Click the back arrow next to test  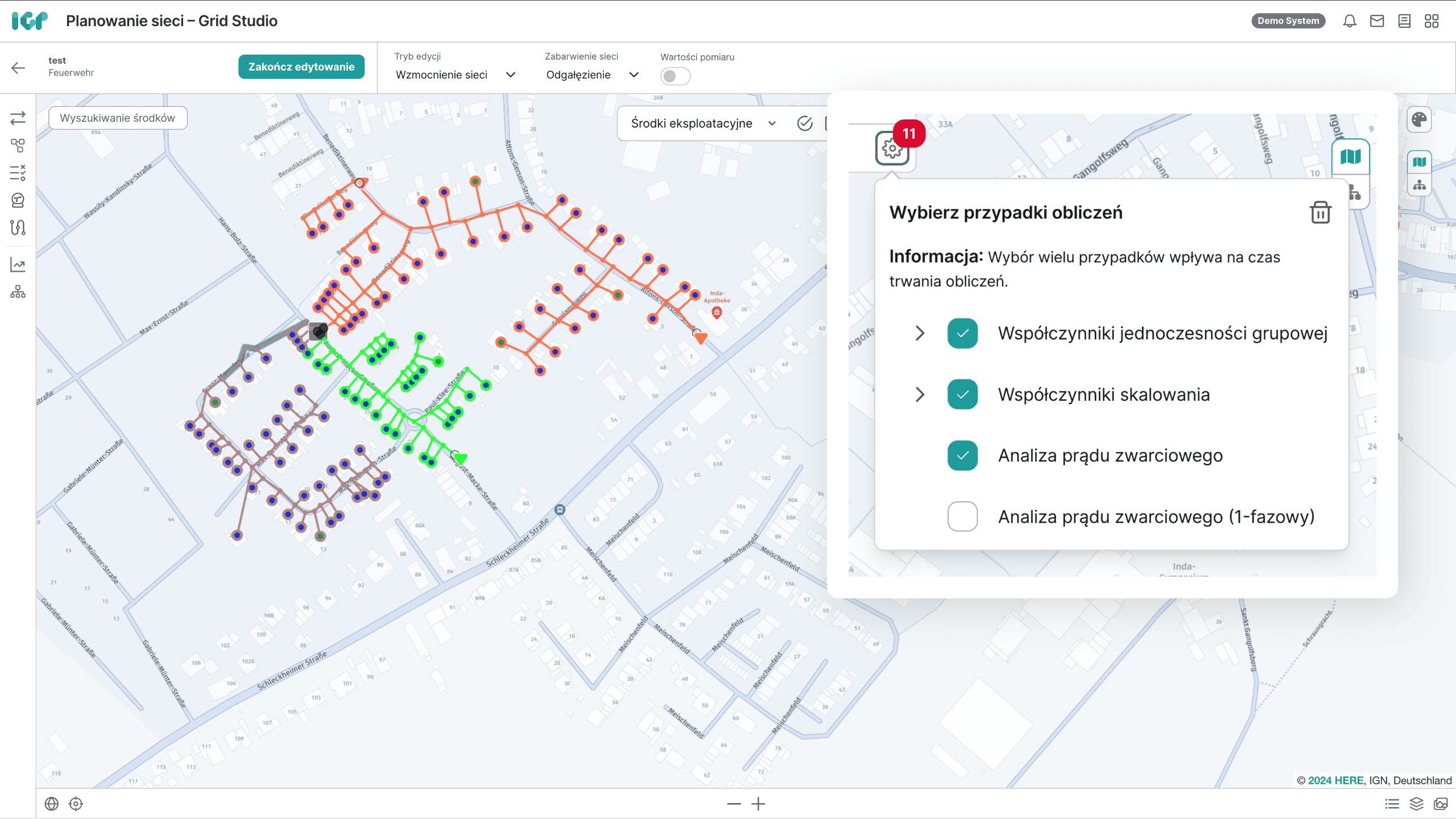(x=18, y=68)
